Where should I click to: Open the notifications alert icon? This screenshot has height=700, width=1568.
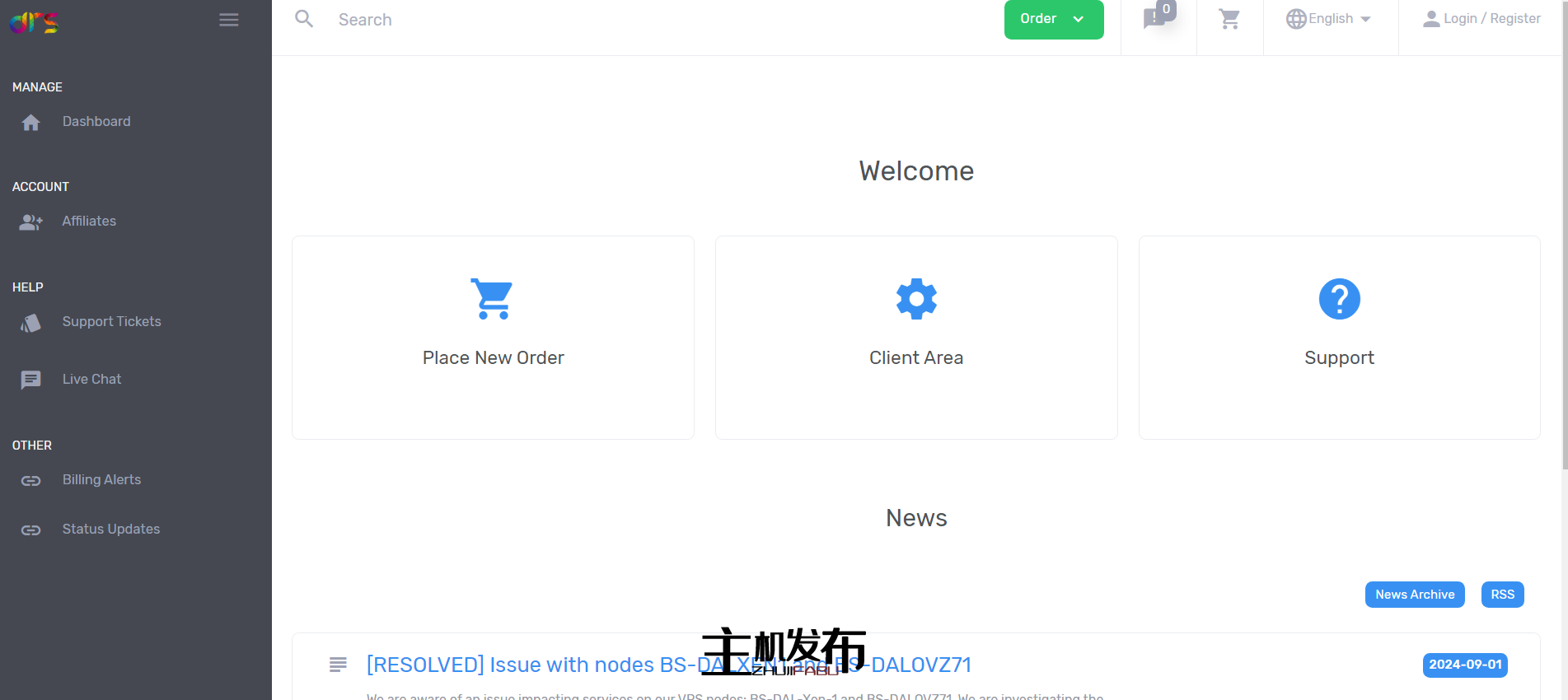tap(1155, 19)
